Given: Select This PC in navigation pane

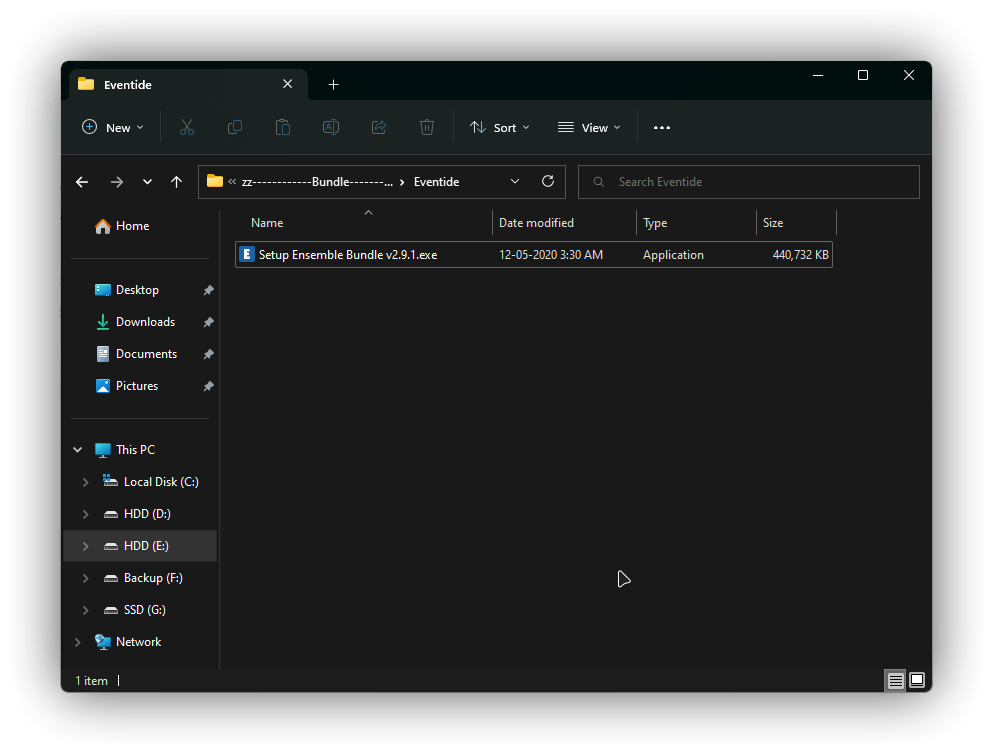Looking at the screenshot, I should pyautogui.click(x=125, y=450).
